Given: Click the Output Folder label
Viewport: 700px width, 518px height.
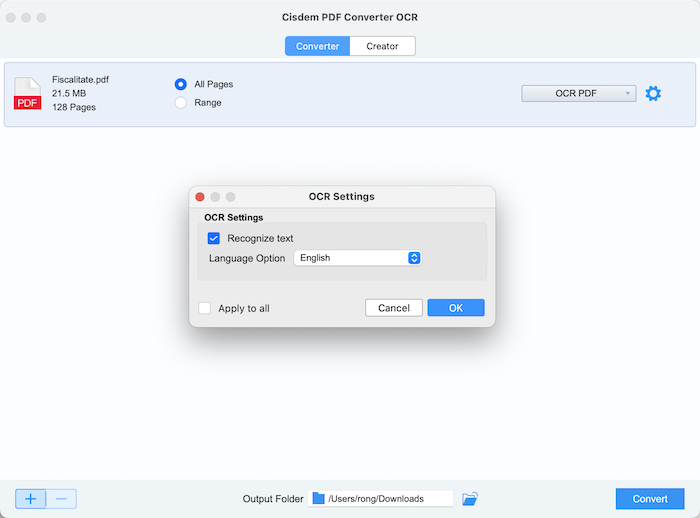Looking at the screenshot, I should [x=273, y=499].
